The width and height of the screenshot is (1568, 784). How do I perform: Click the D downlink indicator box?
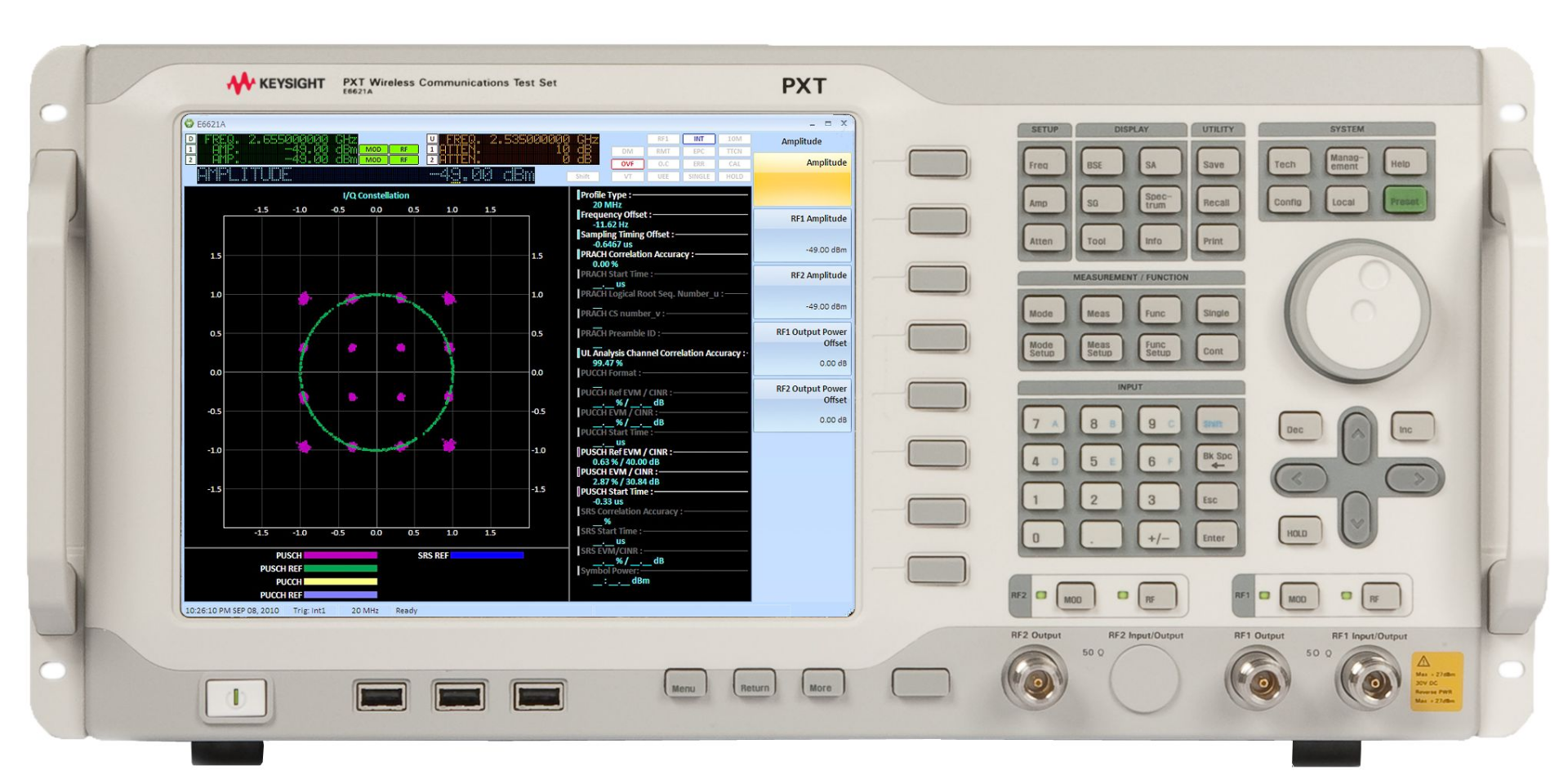[x=191, y=139]
